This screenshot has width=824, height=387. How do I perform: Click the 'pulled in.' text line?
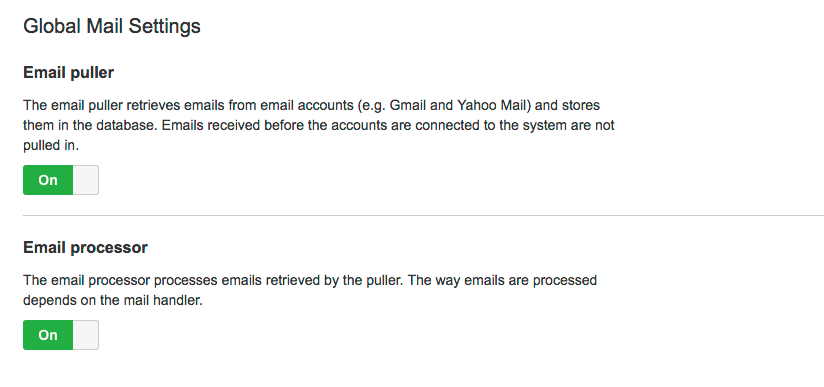[51, 146]
